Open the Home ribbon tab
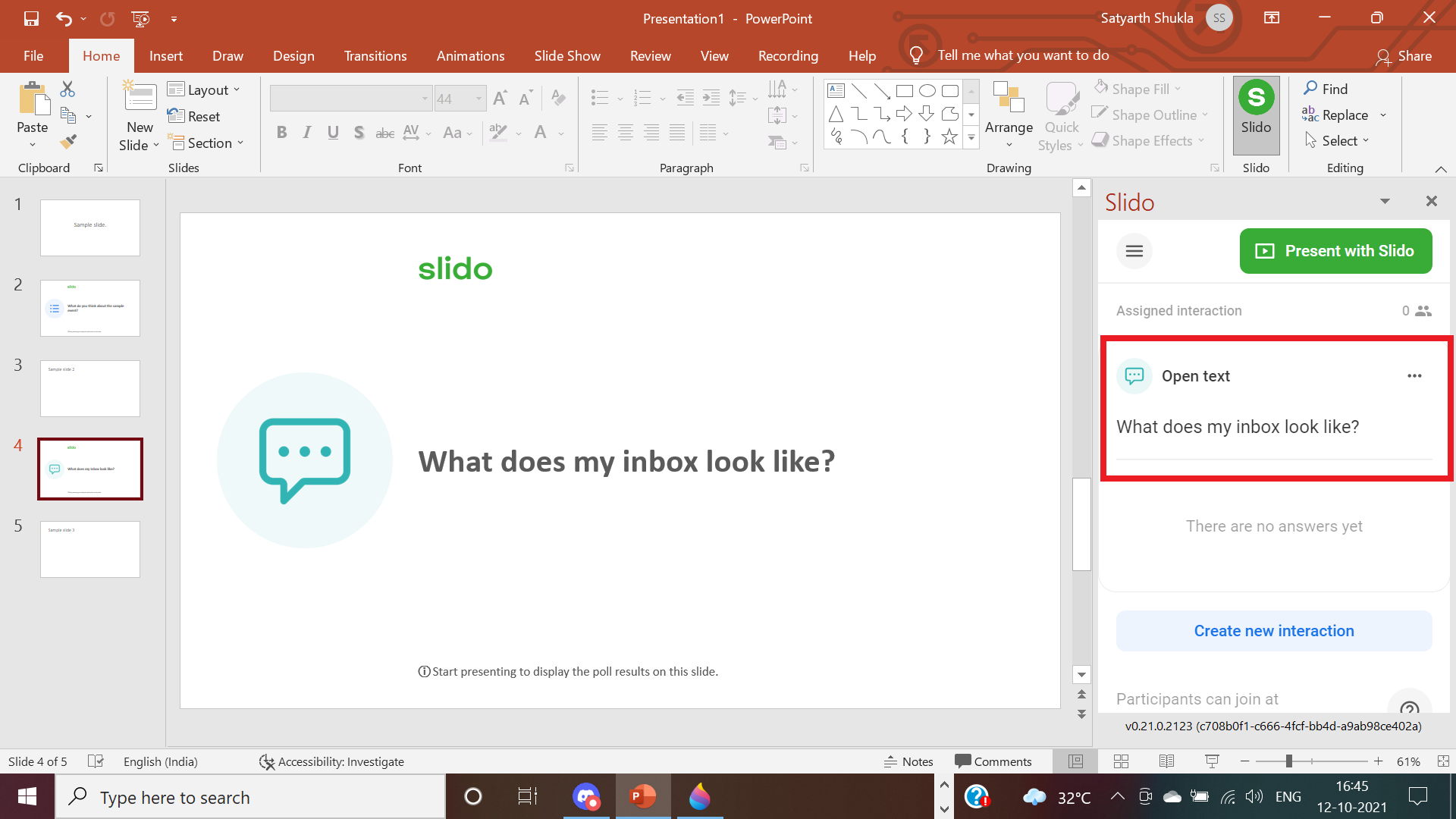The height and width of the screenshot is (819, 1456). [100, 55]
